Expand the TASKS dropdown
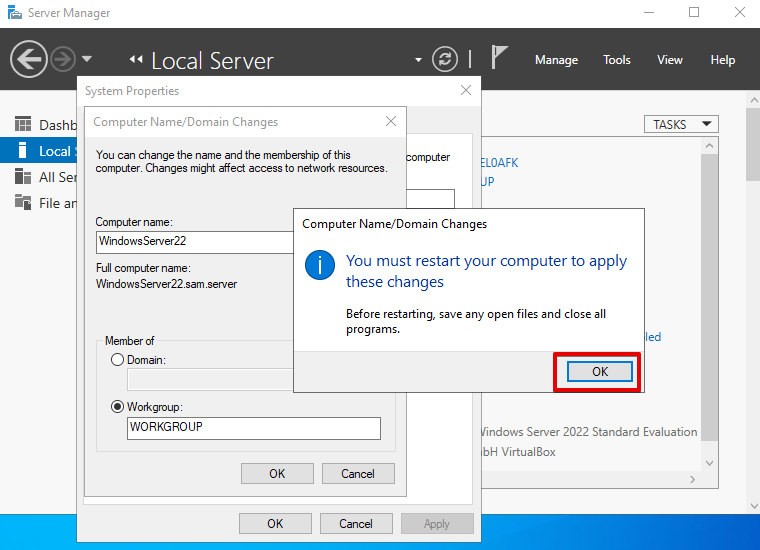Screen dimensions: 760x550 681,124
